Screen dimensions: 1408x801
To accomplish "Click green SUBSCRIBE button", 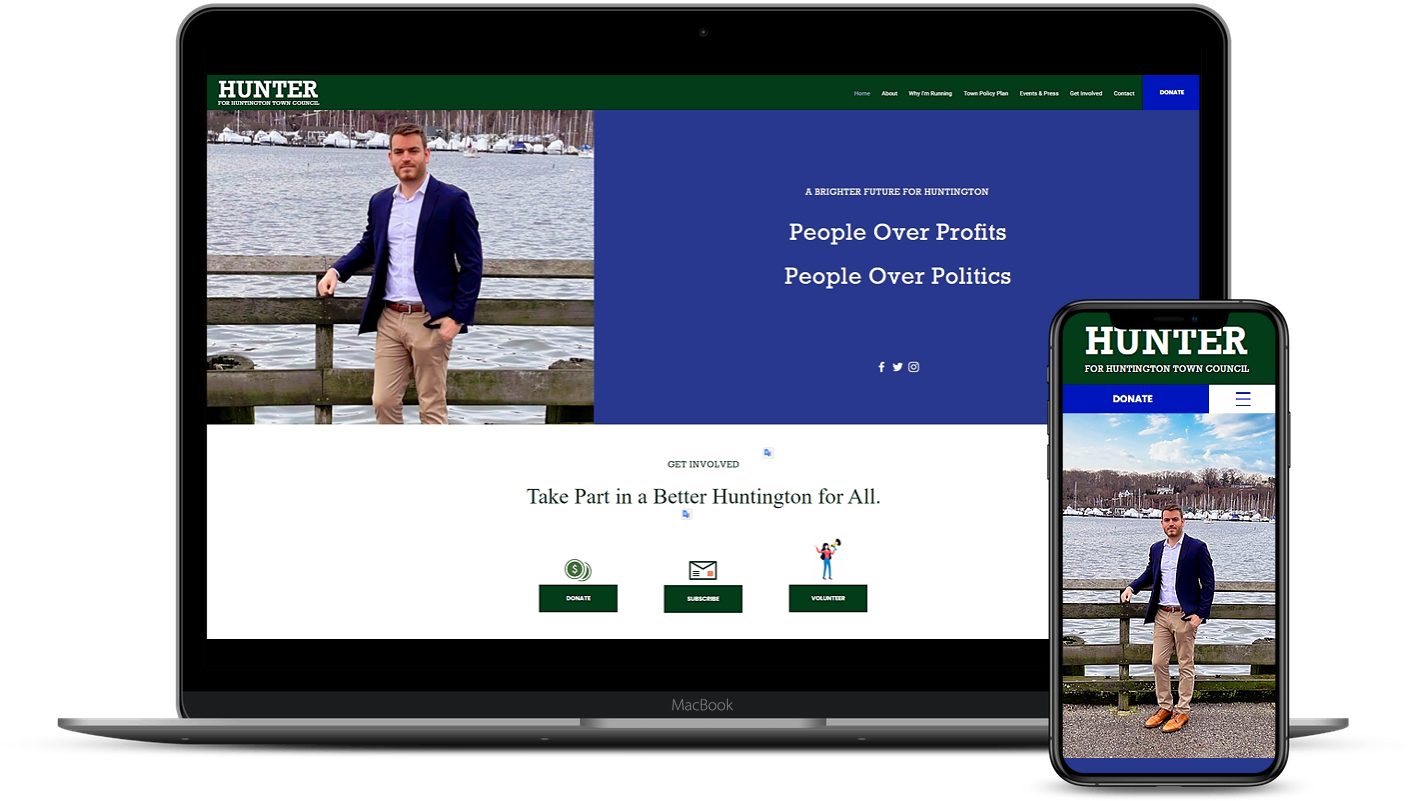I will 703,599.
